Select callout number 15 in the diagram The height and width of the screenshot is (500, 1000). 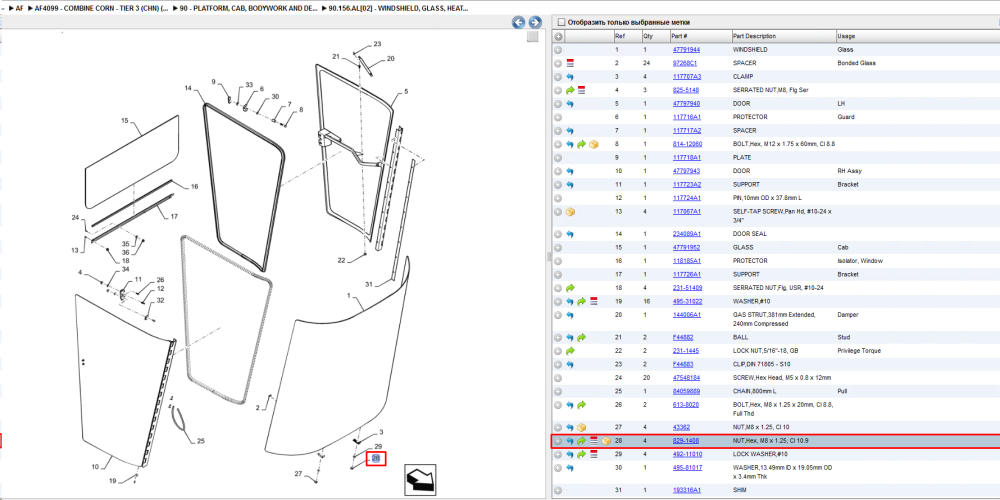[x=125, y=120]
